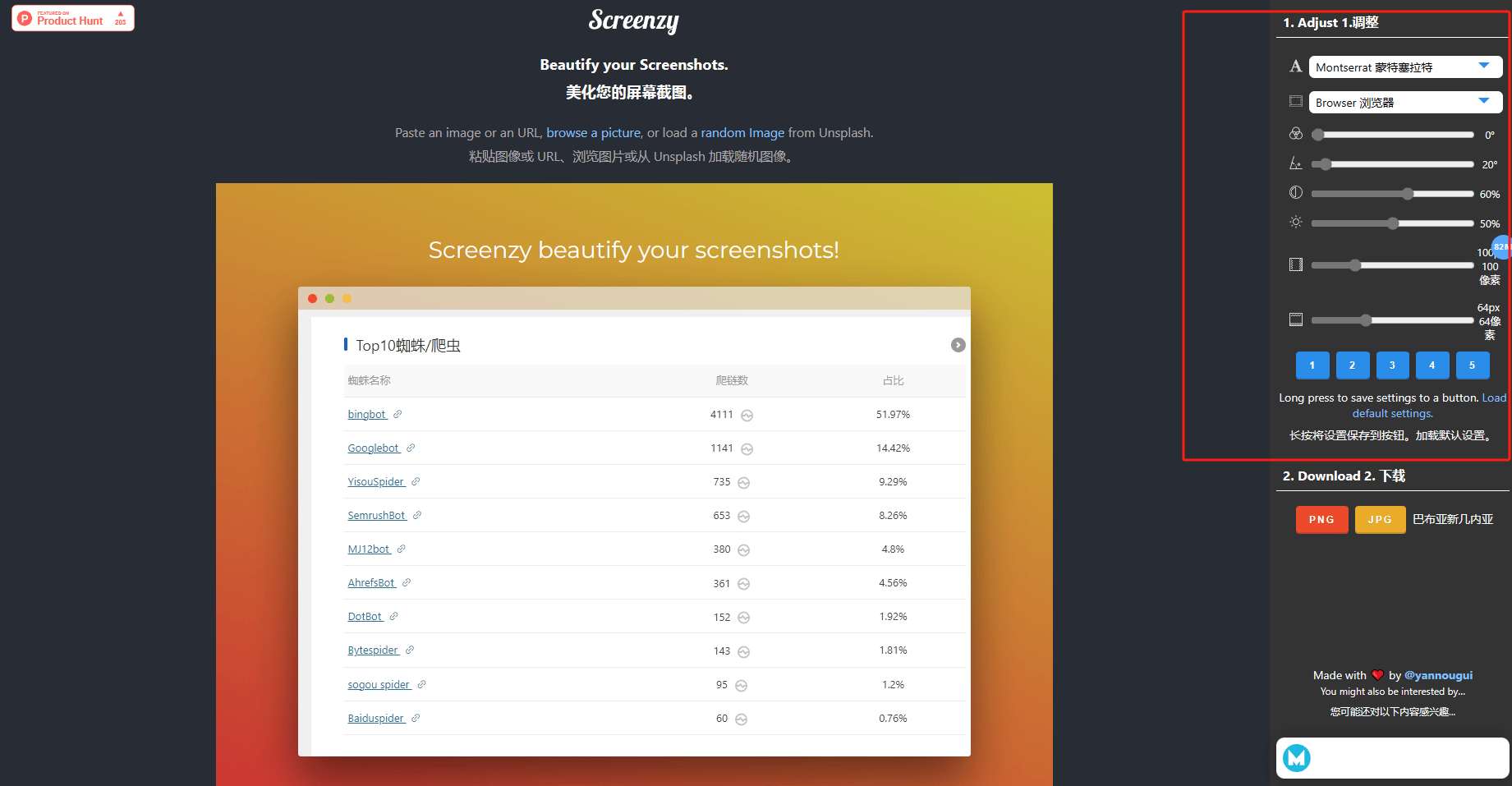Click the trend icon beside 735
Viewport: 1512px width, 786px height.
pos(743,483)
